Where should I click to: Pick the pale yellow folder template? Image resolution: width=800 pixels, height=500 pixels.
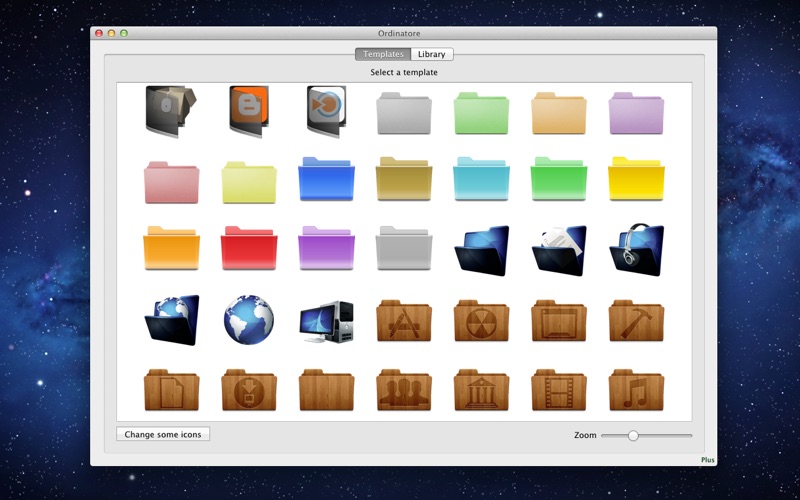(249, 182)
